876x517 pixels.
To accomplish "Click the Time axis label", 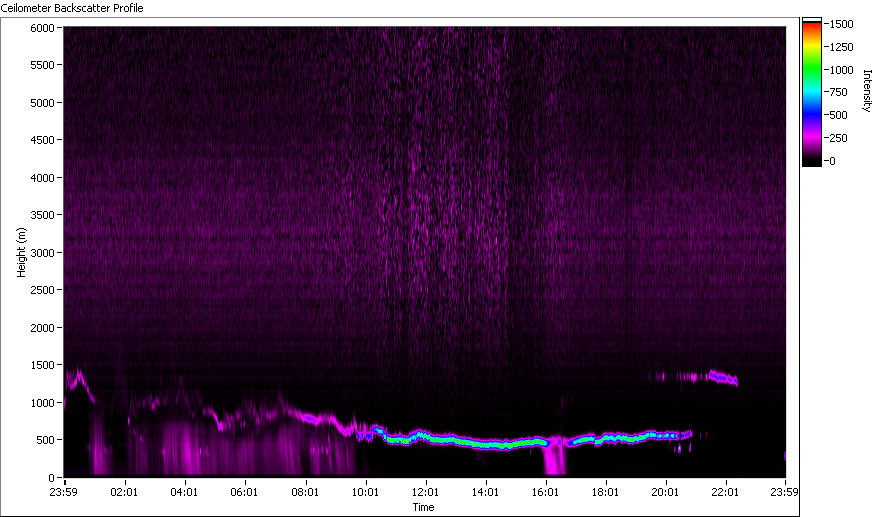I will pyautogui.click(x=423, y=507).
